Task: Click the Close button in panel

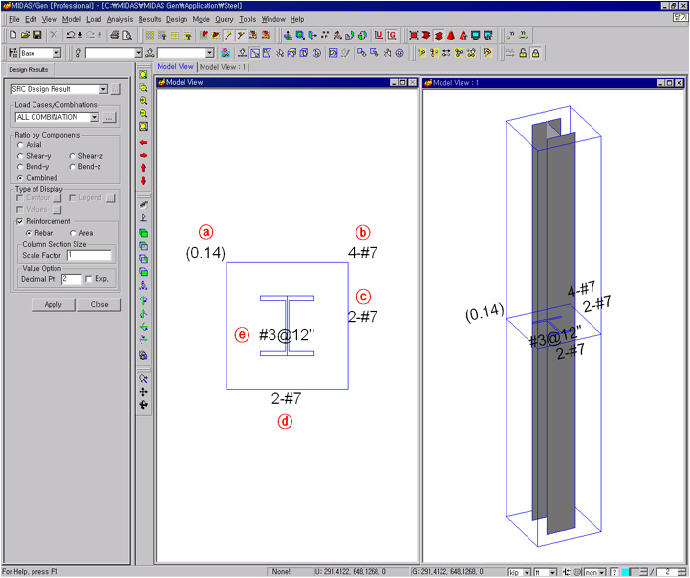Action: coord(99,305)
